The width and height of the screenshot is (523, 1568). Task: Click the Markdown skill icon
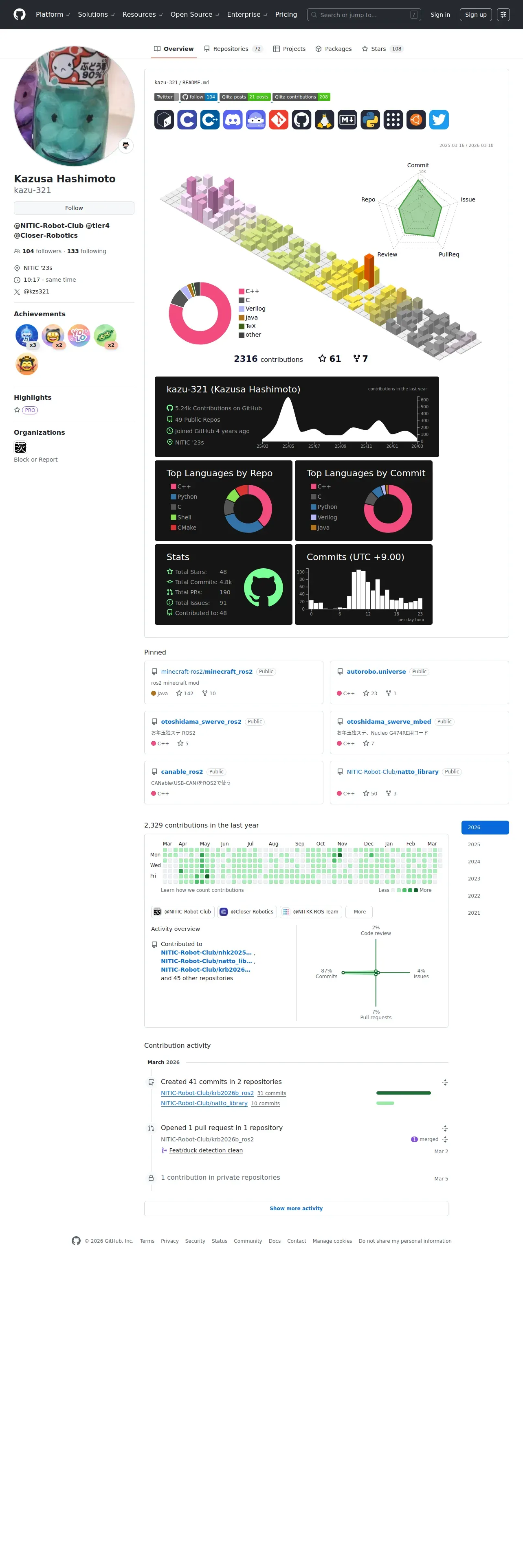(348, 120)
